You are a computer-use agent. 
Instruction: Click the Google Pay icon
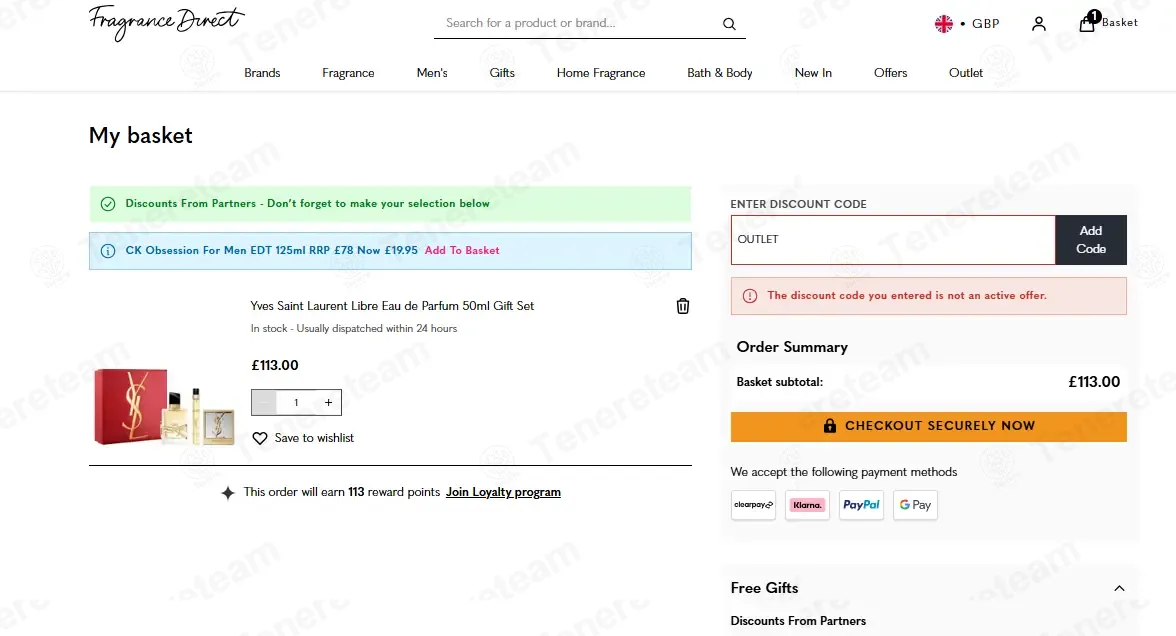pyautogui.click(x=915, y=505)
